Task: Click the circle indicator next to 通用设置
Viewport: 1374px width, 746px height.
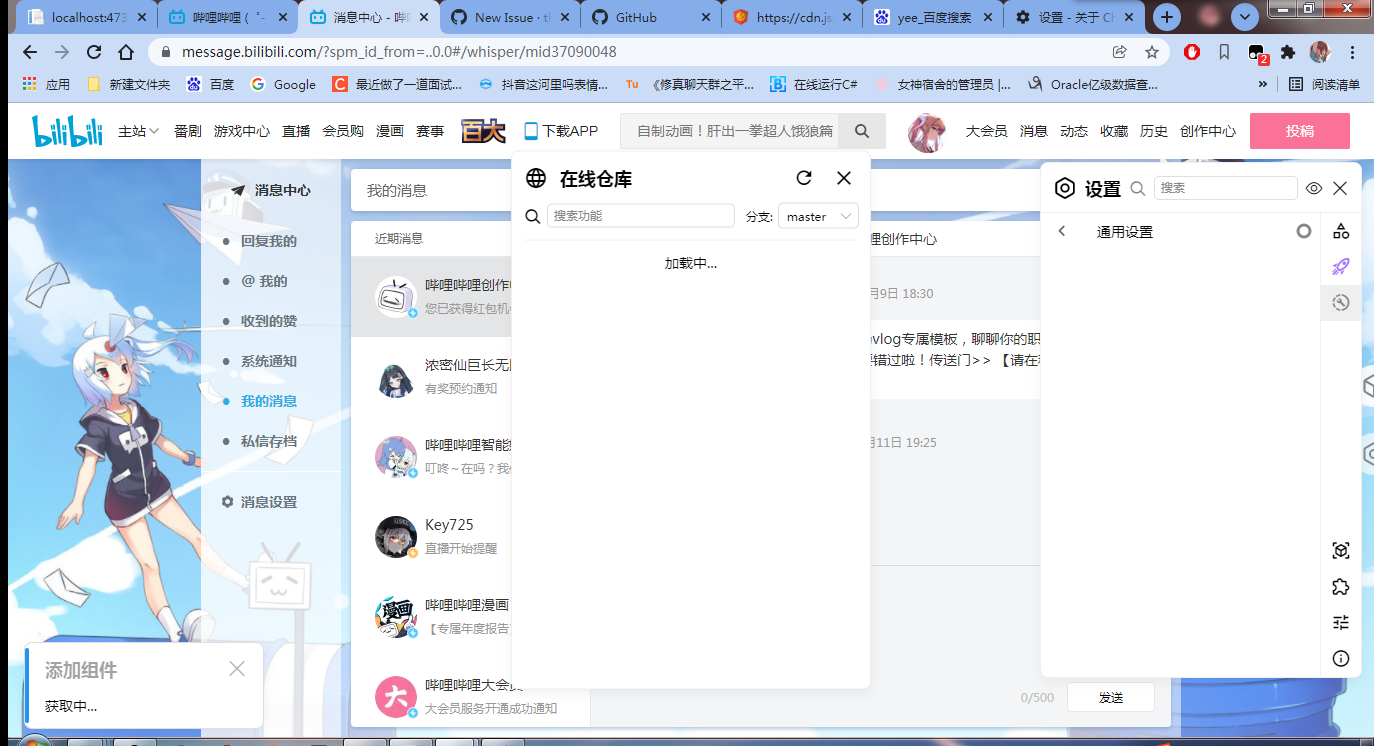Action: [x=1303, y=231]
